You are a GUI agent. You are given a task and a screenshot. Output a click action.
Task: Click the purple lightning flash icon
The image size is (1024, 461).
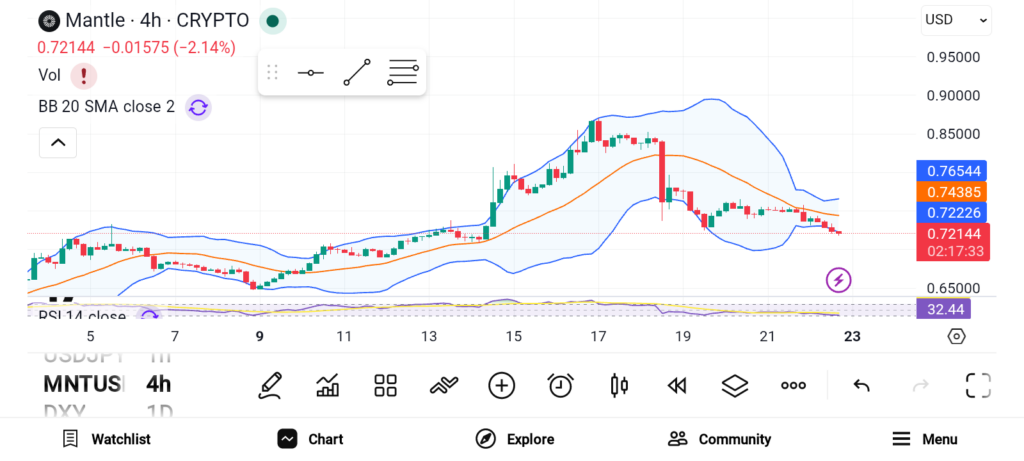pos(838,280)
